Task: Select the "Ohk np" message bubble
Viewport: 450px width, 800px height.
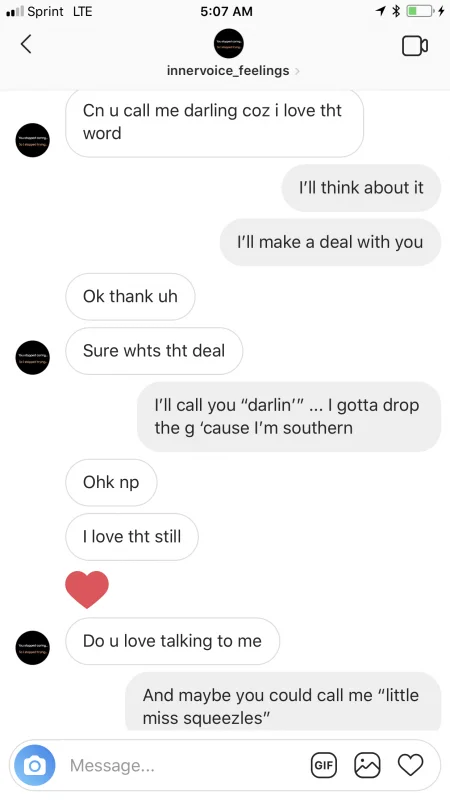Action: pyautogui.click(x=111, y=482)
